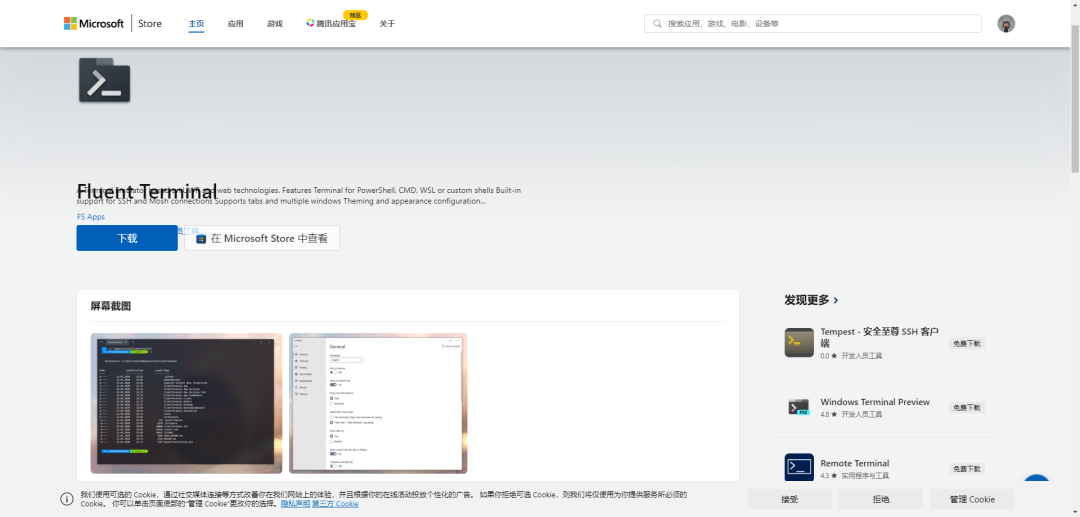Click the cookie notice info icon
This screenshot has height=517, width=1080.
(x=67, y=499)
